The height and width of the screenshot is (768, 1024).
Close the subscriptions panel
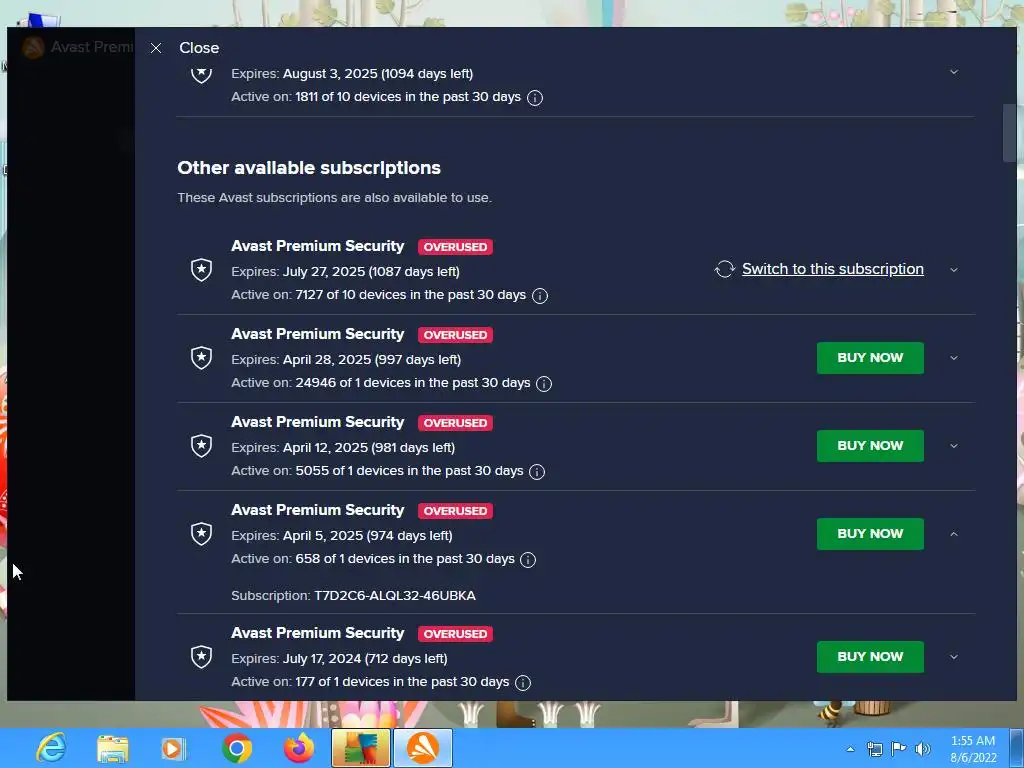[x=185, y=48]
